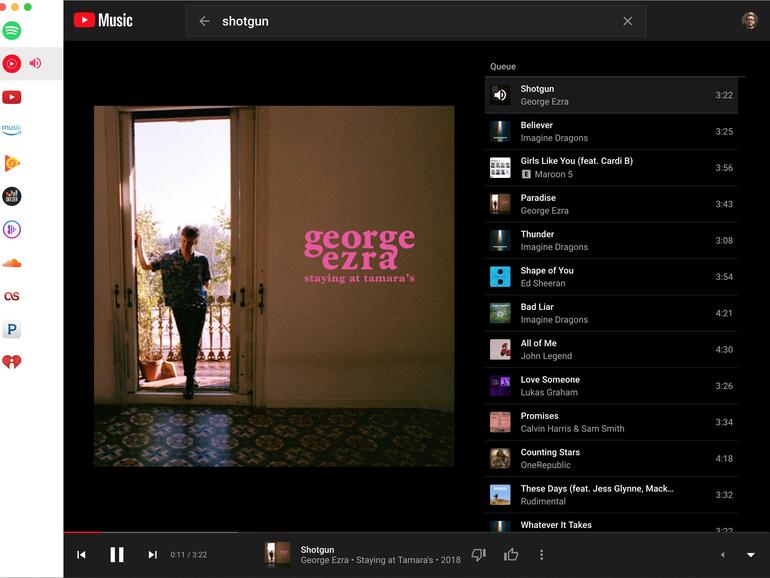Collapse the player page with down arrow

point(751,555)
